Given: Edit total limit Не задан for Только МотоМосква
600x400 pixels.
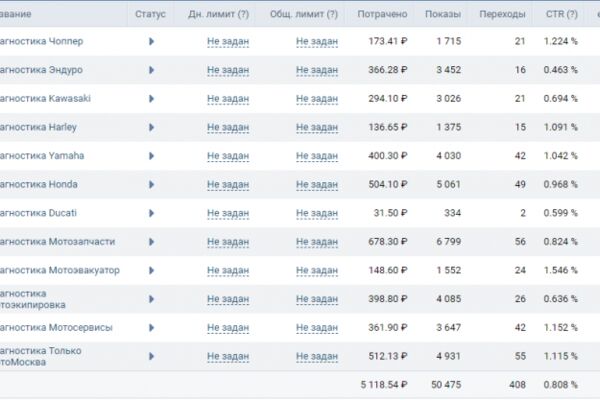Looking at the screenshot, I should (x=317, y=356).
